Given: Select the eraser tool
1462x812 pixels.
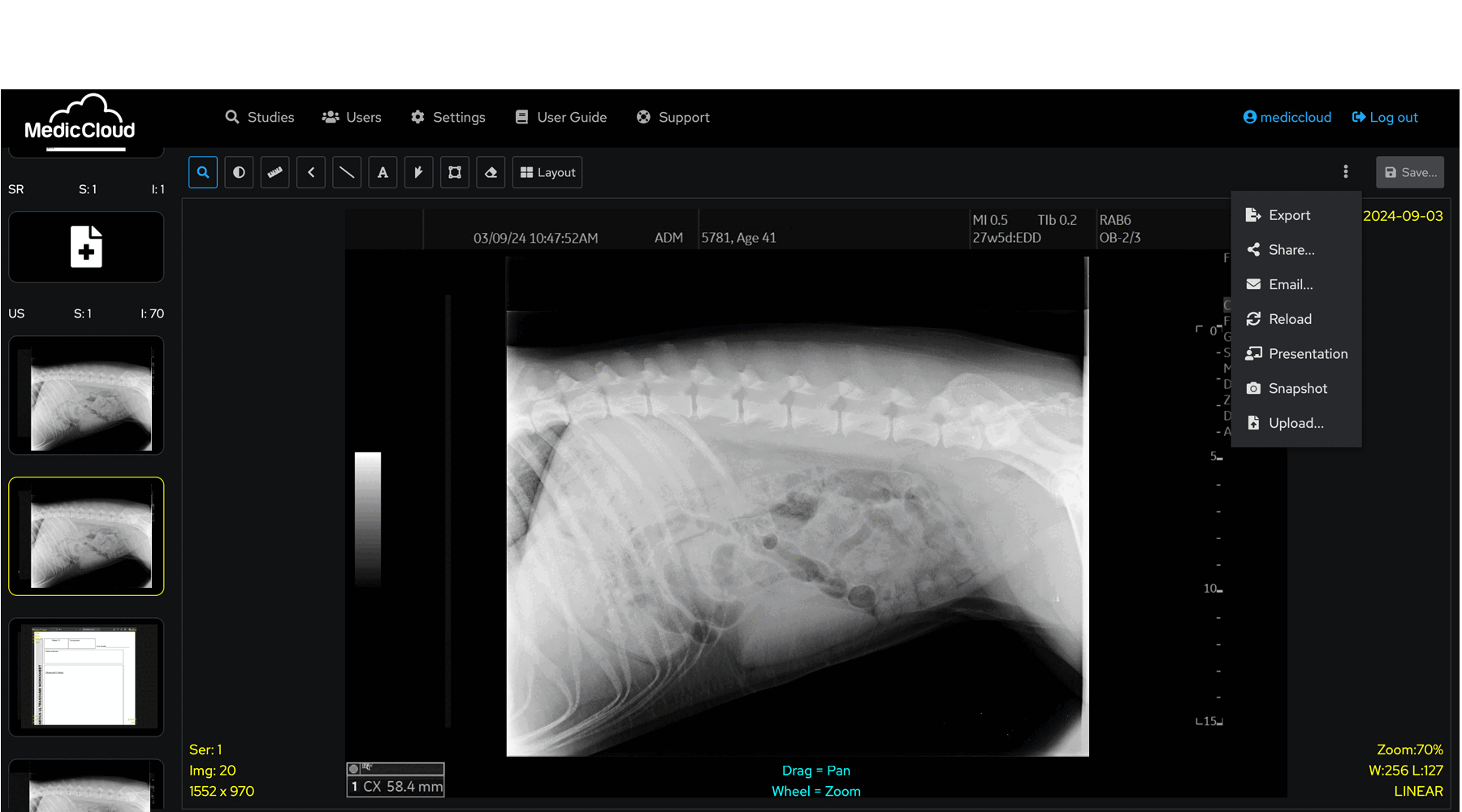Looking at the screenshot, I should 491,172.
